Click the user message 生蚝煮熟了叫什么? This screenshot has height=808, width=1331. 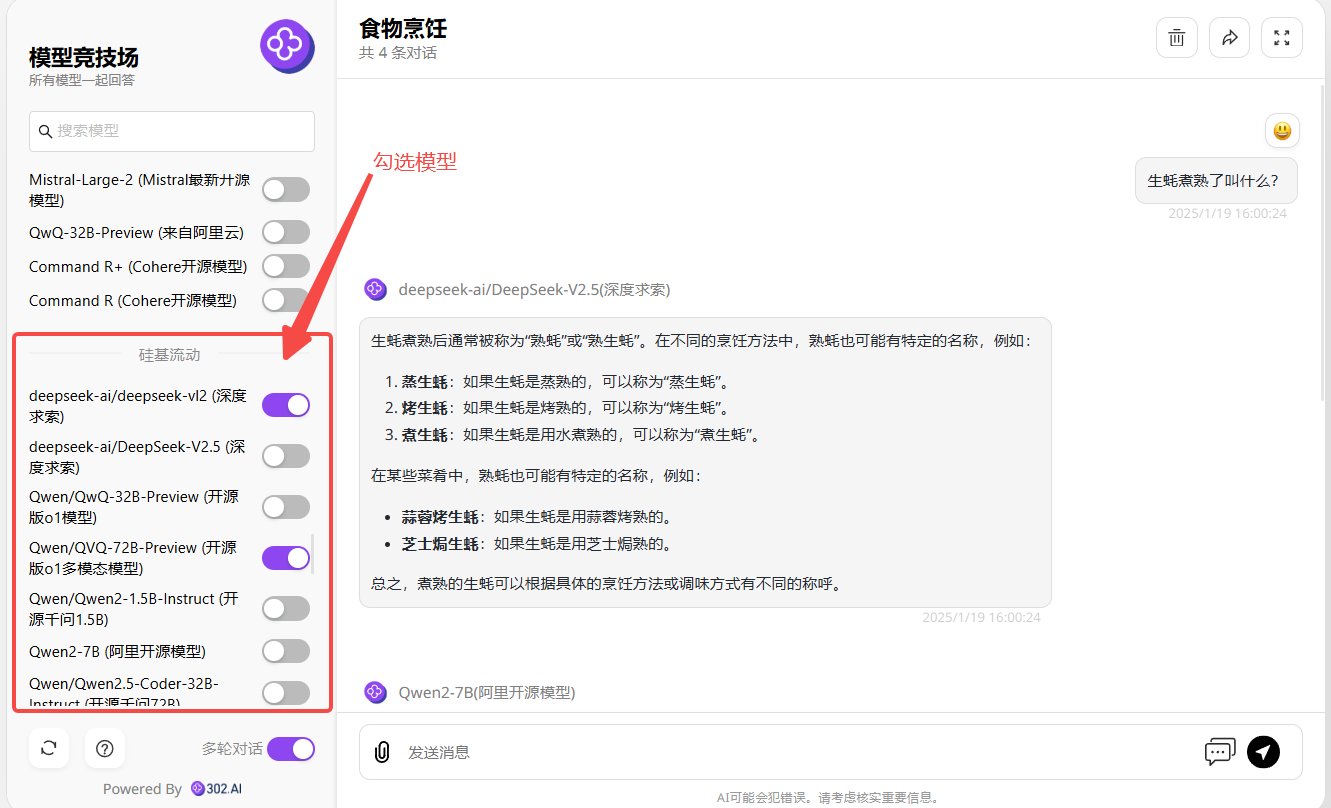click(1216, 181)
